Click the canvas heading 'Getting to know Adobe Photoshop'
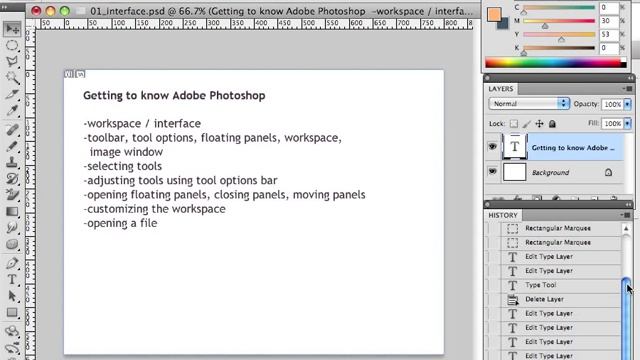Image resolution: width=640 pixels, height=360 pixels. (174, 96)
